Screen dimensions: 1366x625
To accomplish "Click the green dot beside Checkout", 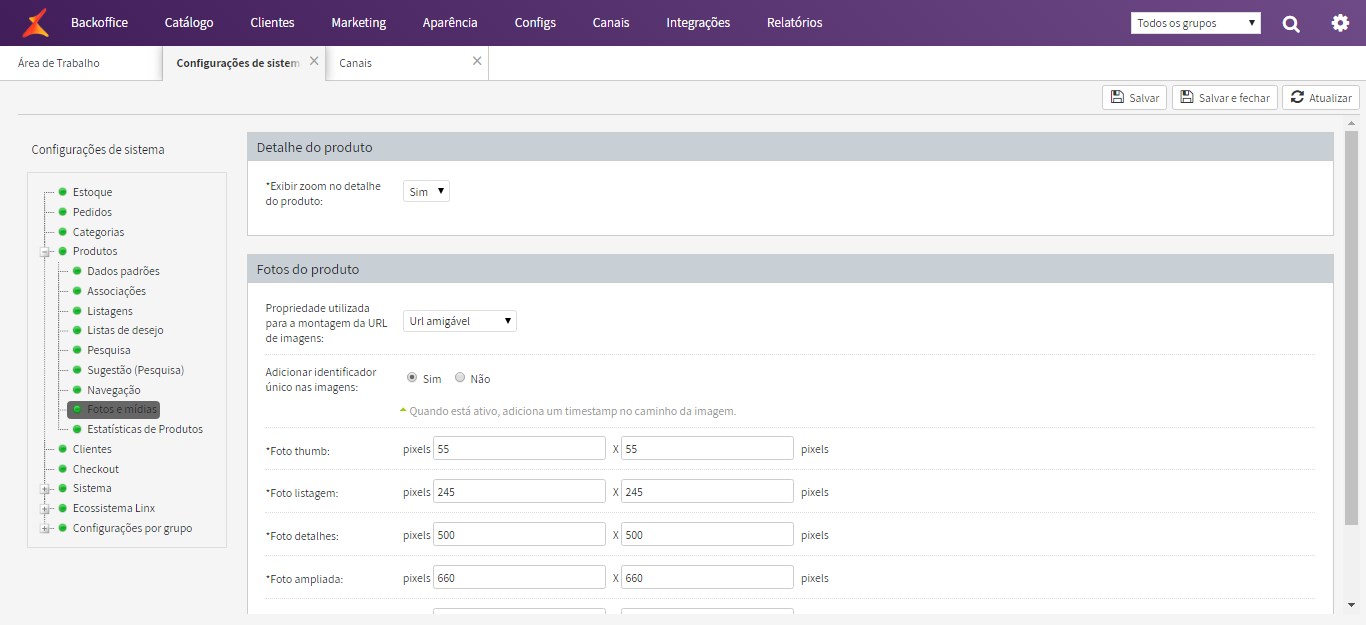I will 63,468.
